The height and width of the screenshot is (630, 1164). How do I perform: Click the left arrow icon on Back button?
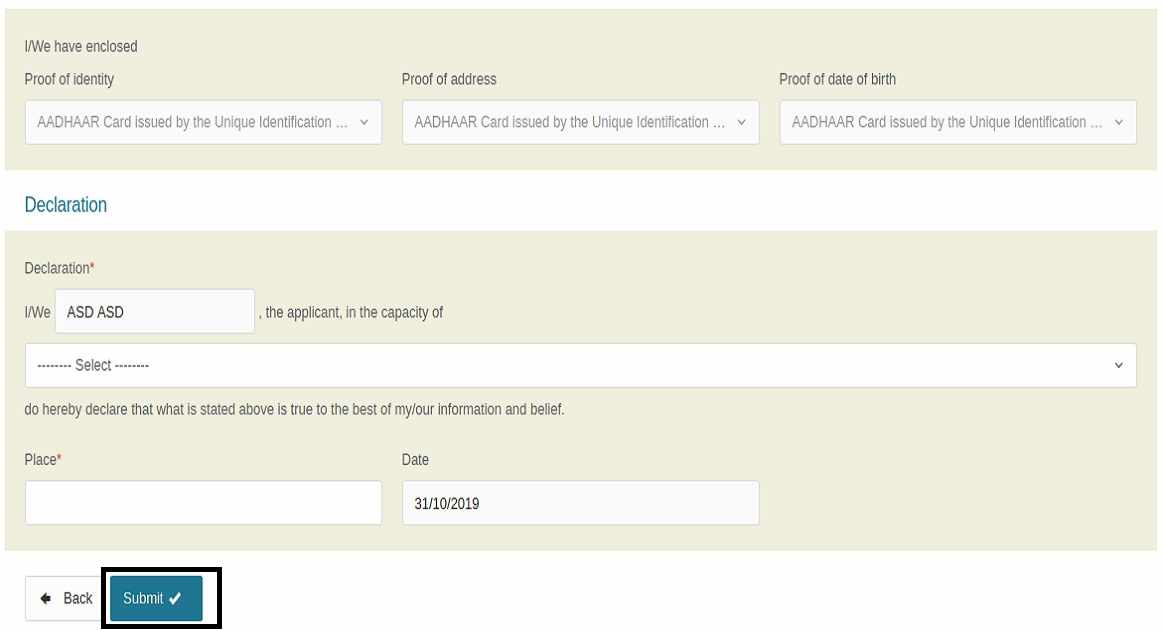[x=44, y=597]
